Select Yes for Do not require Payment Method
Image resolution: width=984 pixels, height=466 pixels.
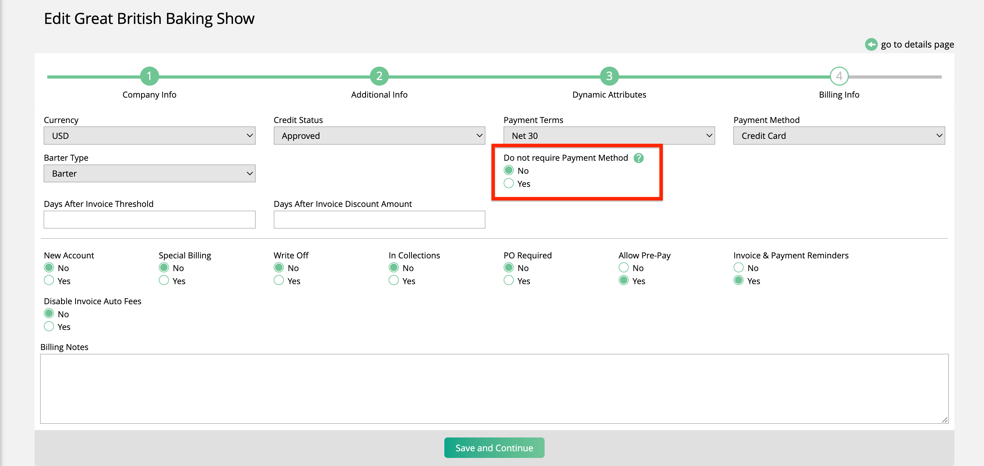[509, 184]
